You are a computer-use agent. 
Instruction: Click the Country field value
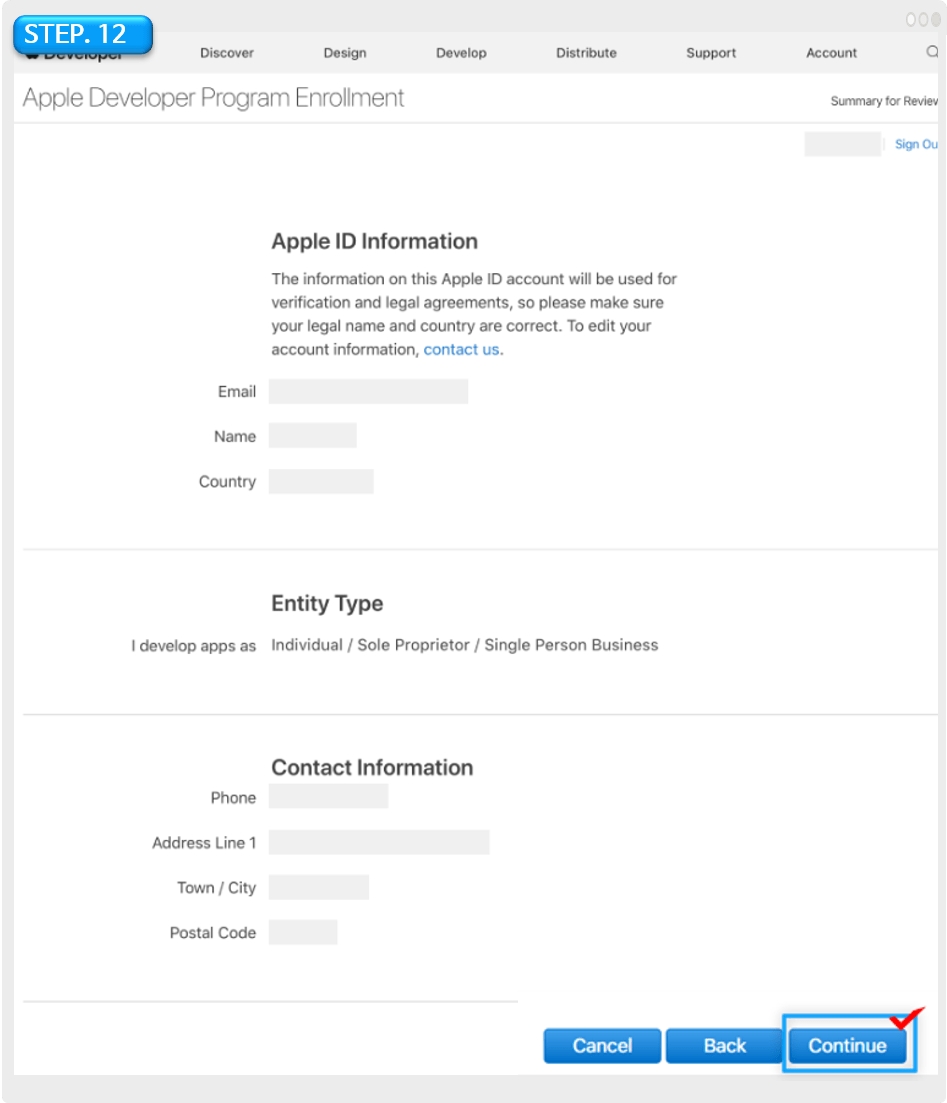(x=321, y=481)
